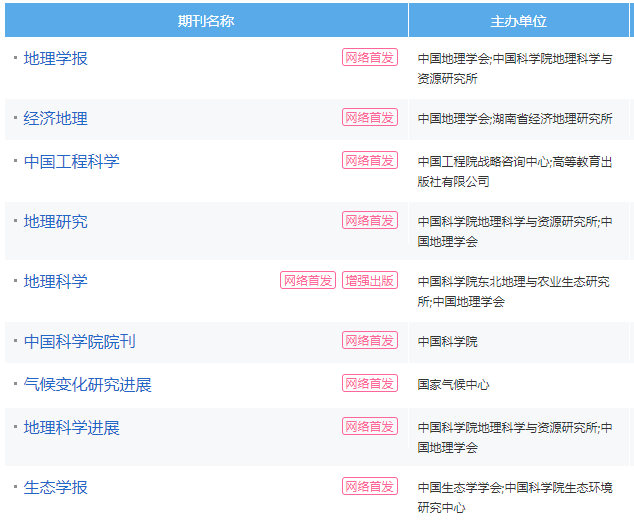Select the 地理学报 sponsor cell text
634x523 pixels.
click(x=515, y=68)
